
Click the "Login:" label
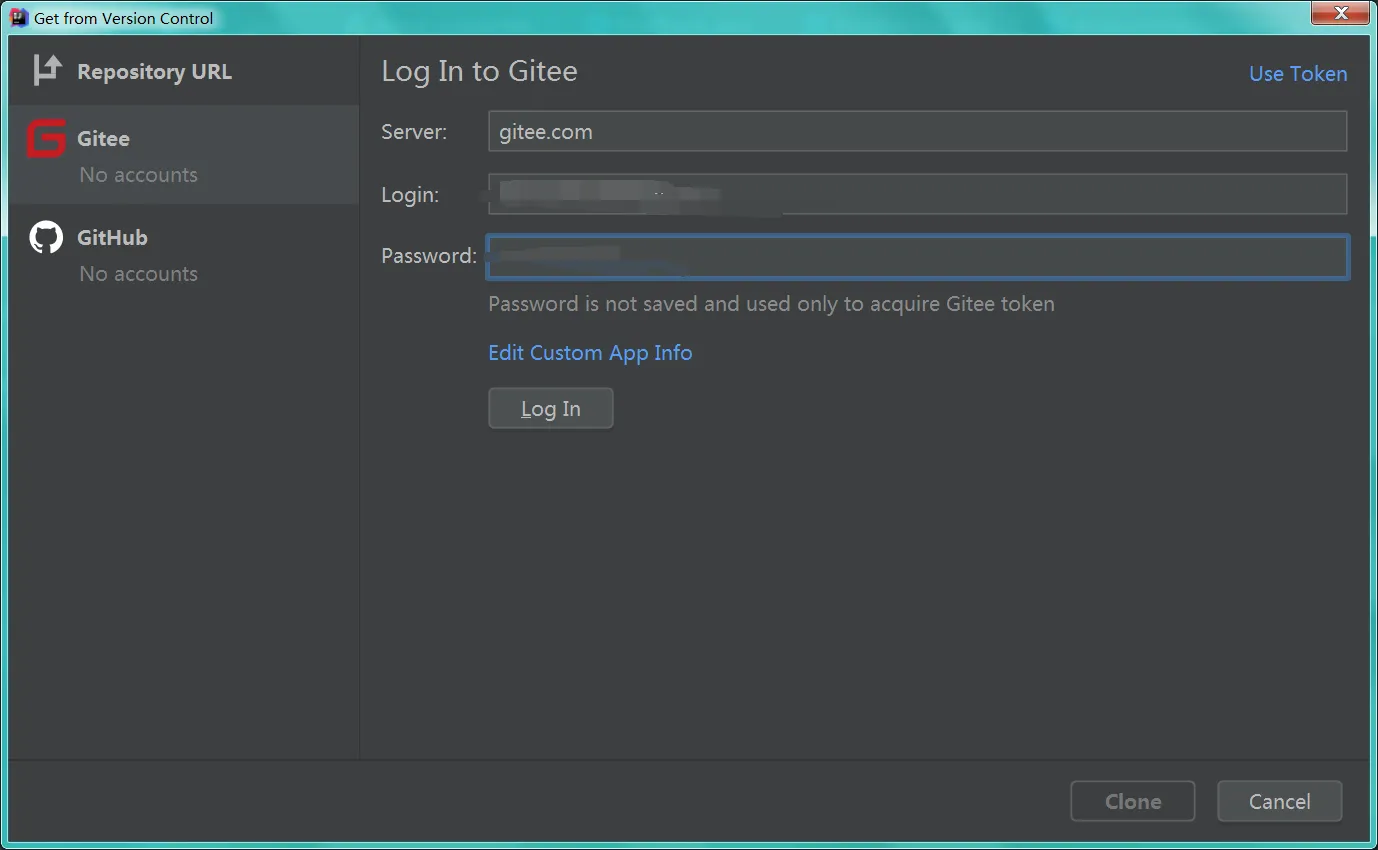(x=410, y=195)
